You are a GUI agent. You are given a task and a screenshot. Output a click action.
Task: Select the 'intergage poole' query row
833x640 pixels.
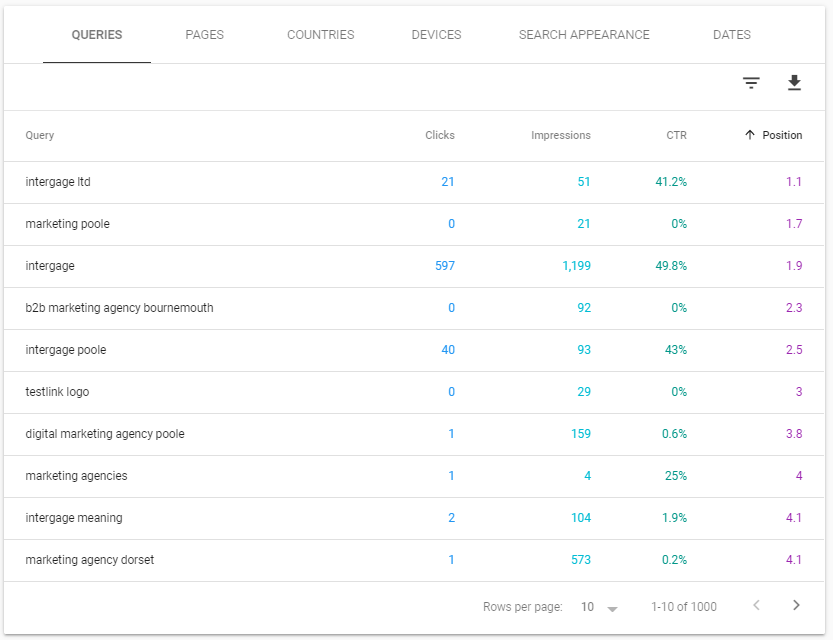(x=414, y=350)
